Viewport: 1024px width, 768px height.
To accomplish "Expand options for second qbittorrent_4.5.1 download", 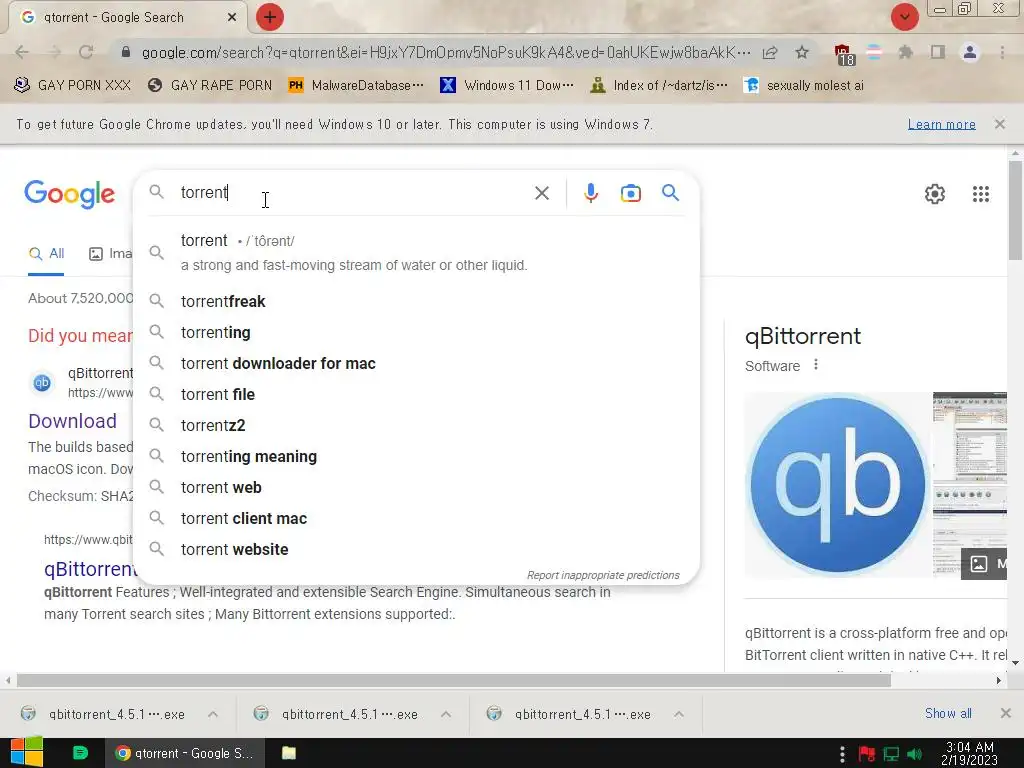I will tap(446, 714).
